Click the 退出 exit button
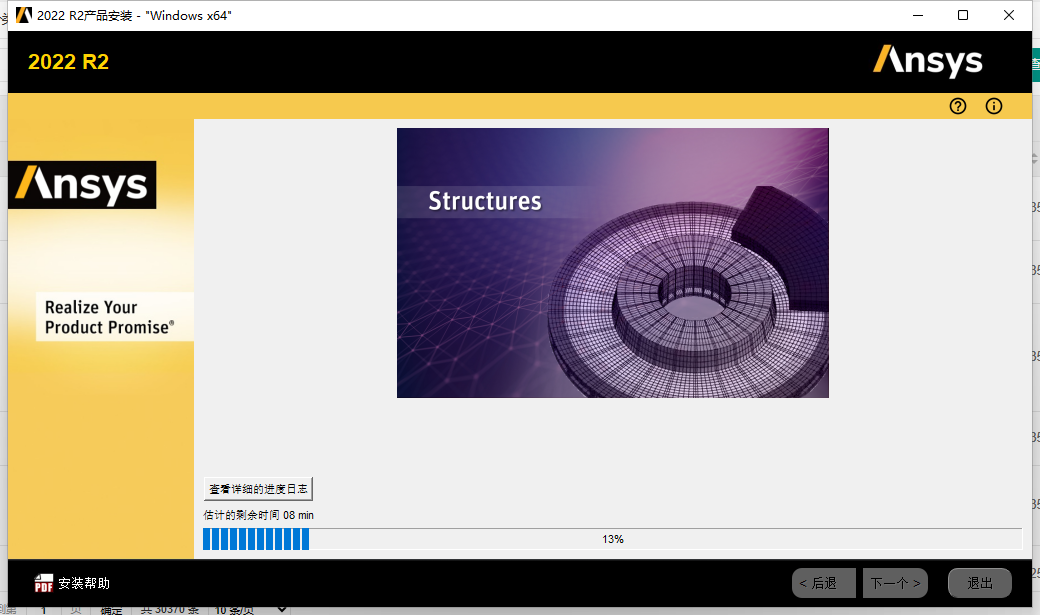Viewport: 1040px width, 615px height. click(x=979, y=582)
